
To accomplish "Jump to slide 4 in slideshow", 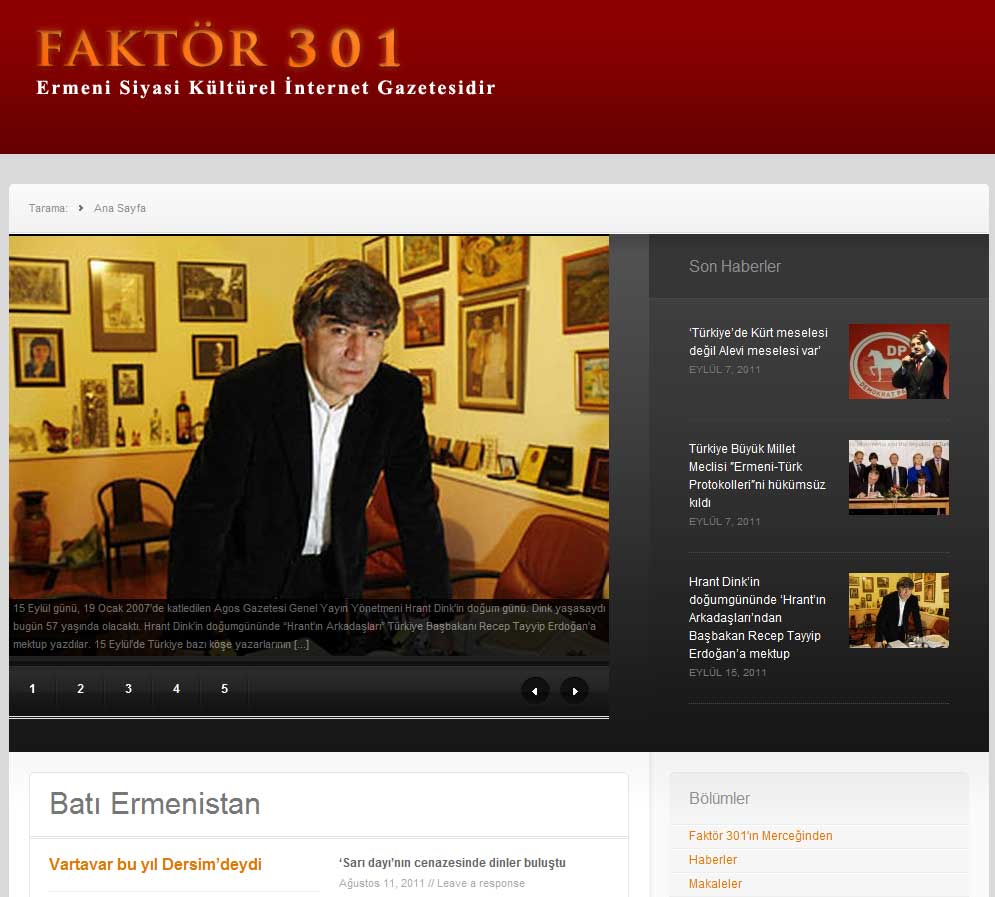I will coord(176,689).
